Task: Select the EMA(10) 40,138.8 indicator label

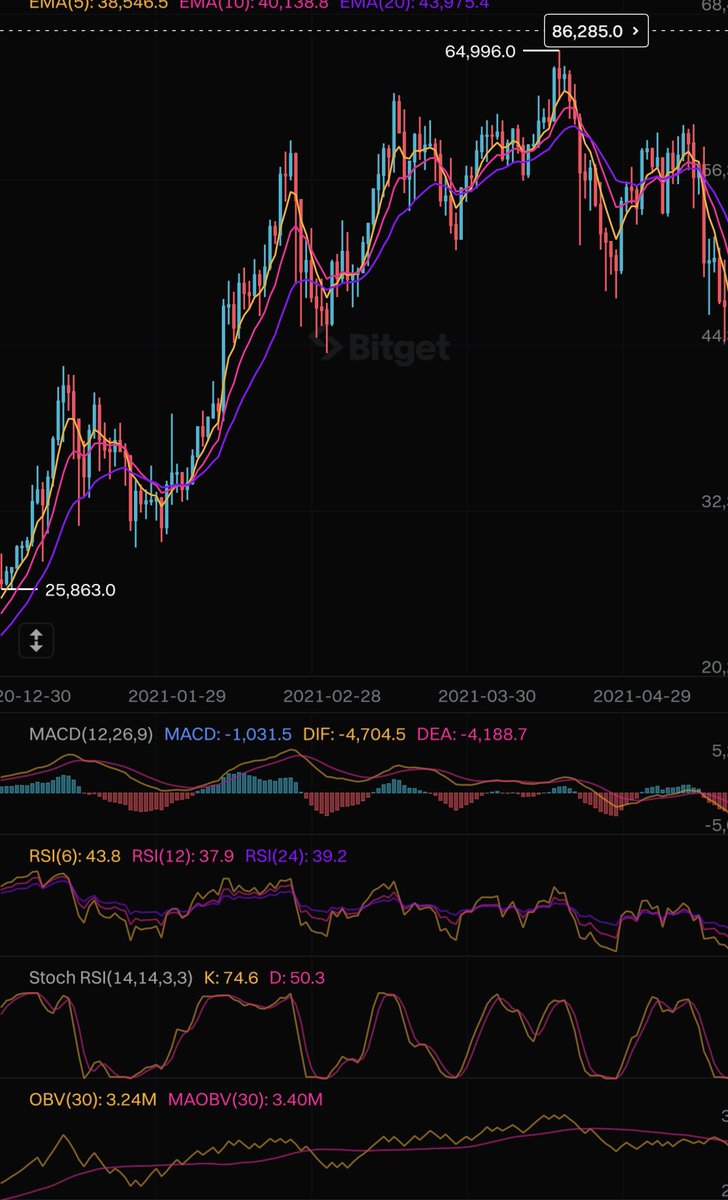Action: pyautogui.click(x=256, y=4)
